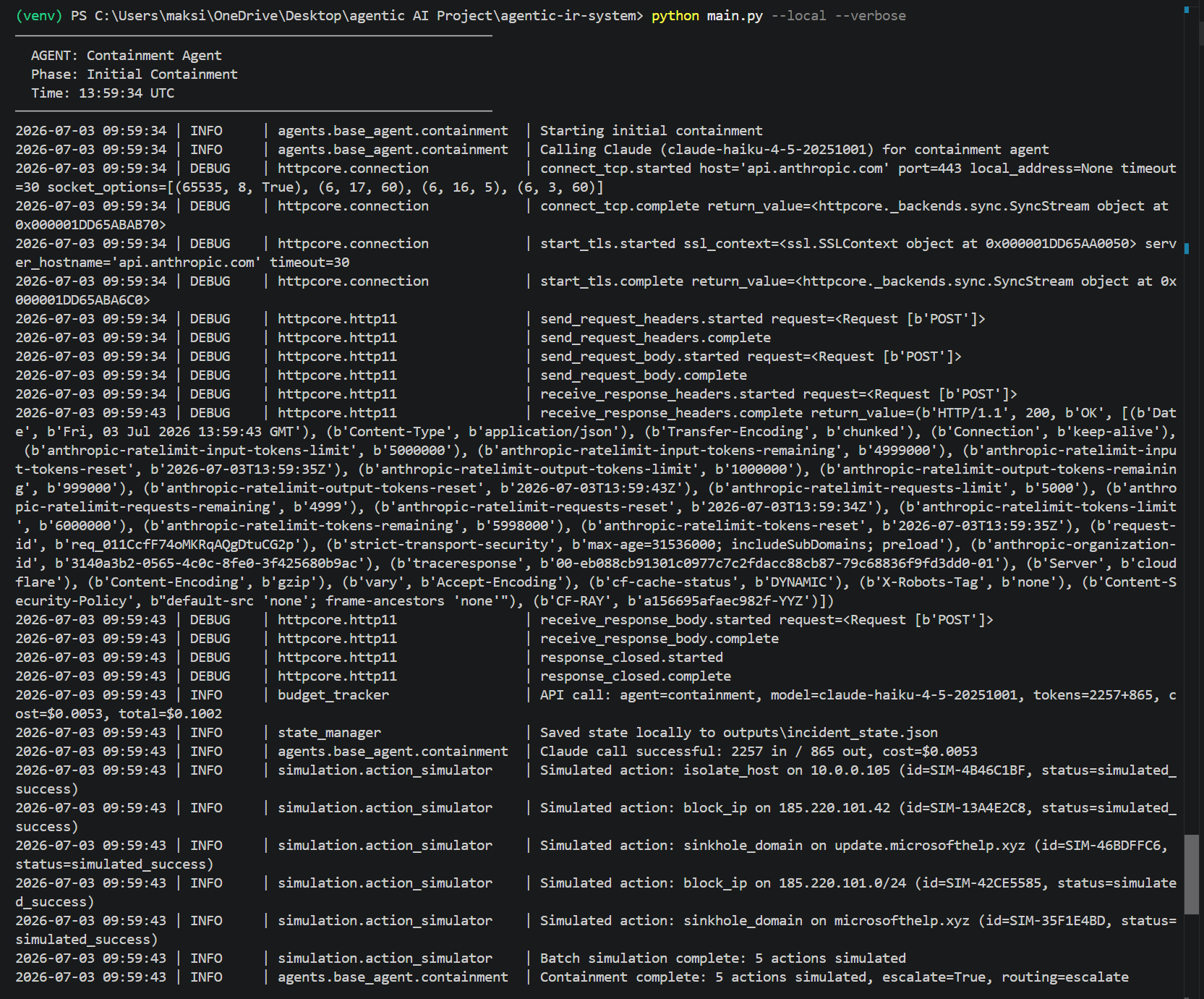Click "strict-transport-security" header name

click(448, 545)
